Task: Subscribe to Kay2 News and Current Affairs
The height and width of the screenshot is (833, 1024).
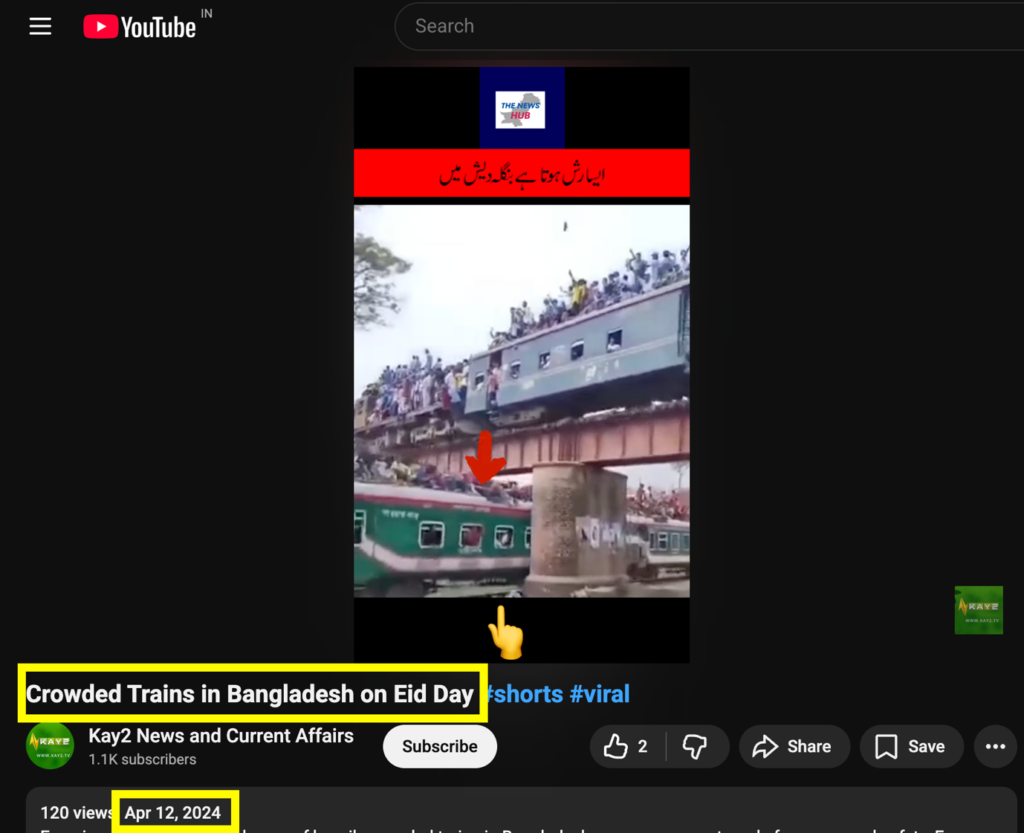Action: (439, 746)
